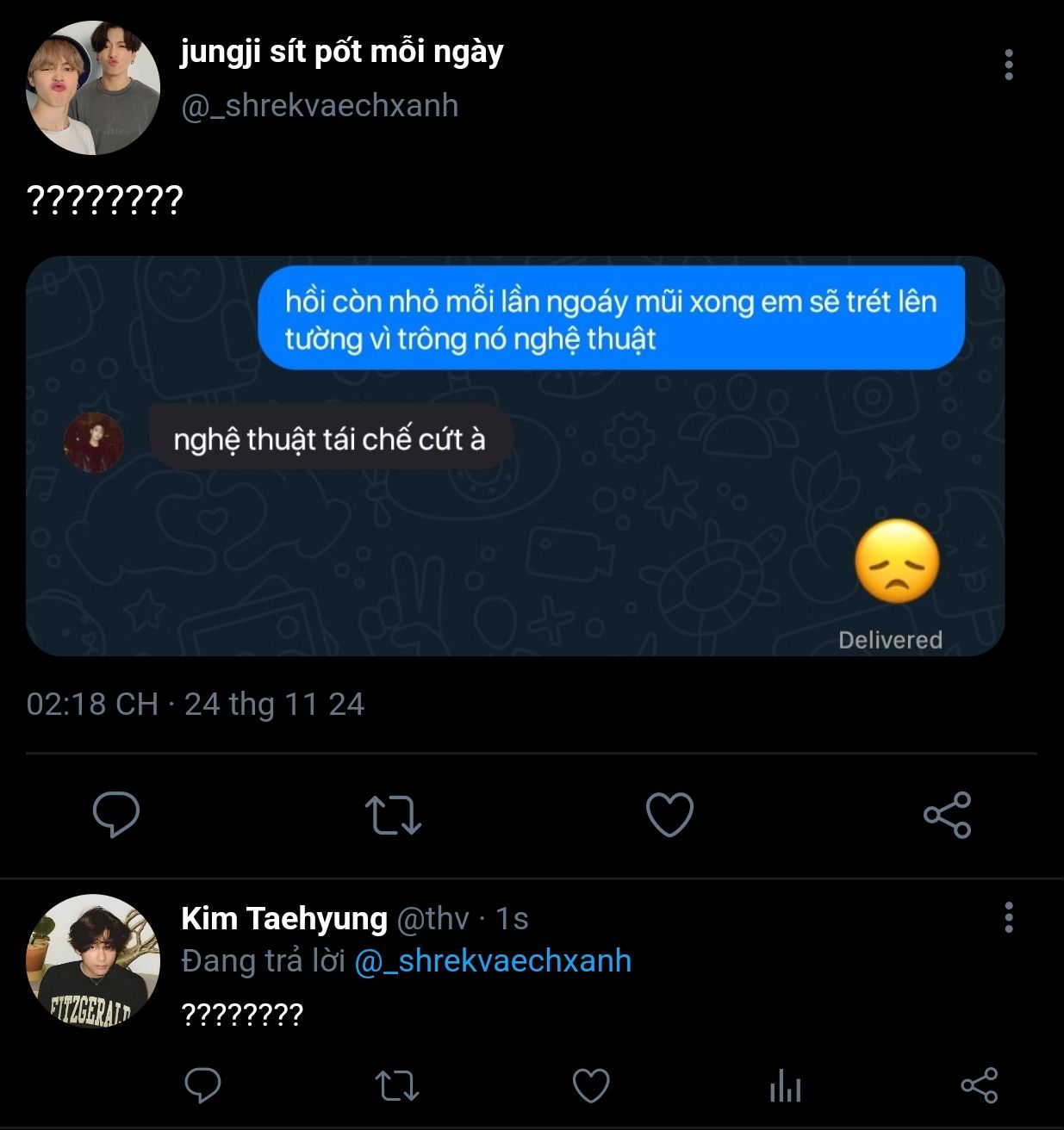Viewport: 1064px width, 1130px height.
Task: Tap the blue @_shrekvaechxanh mention in the reply
Action: tap(493, 961)
